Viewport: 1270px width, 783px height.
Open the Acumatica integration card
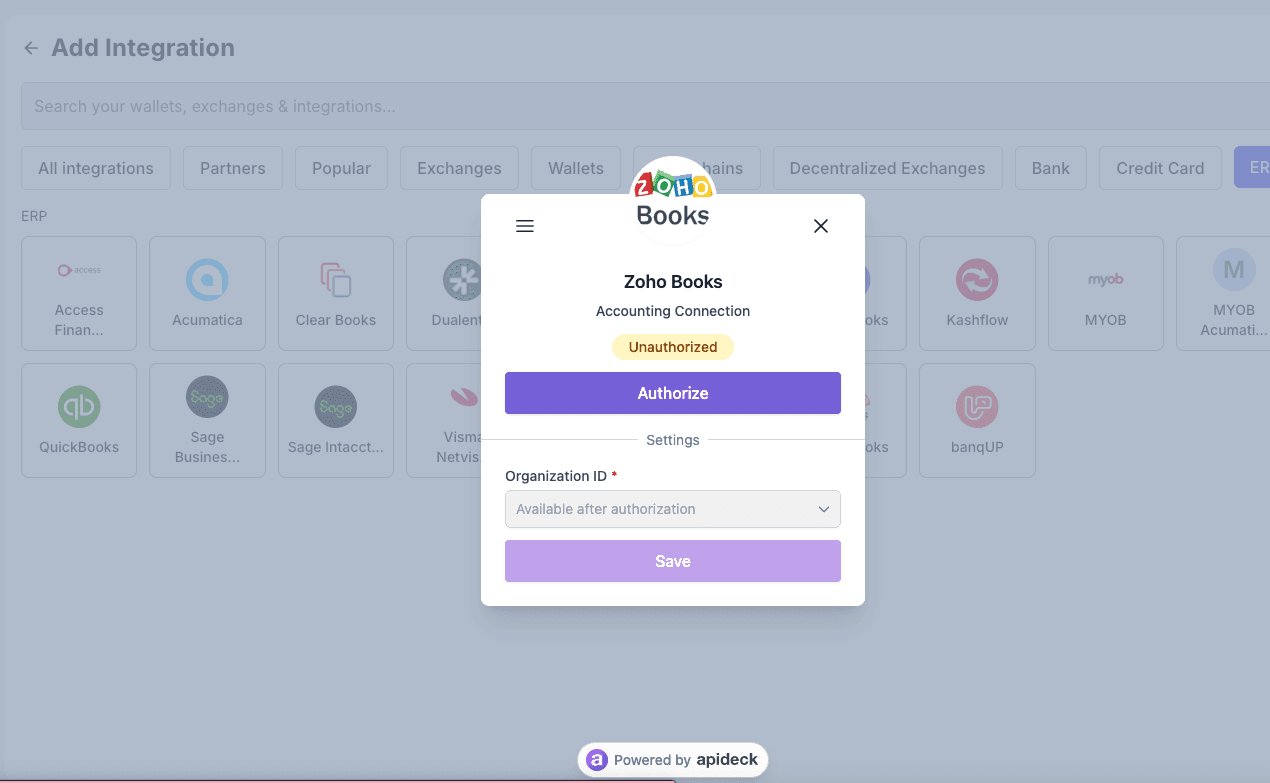(x=207, y=293)
